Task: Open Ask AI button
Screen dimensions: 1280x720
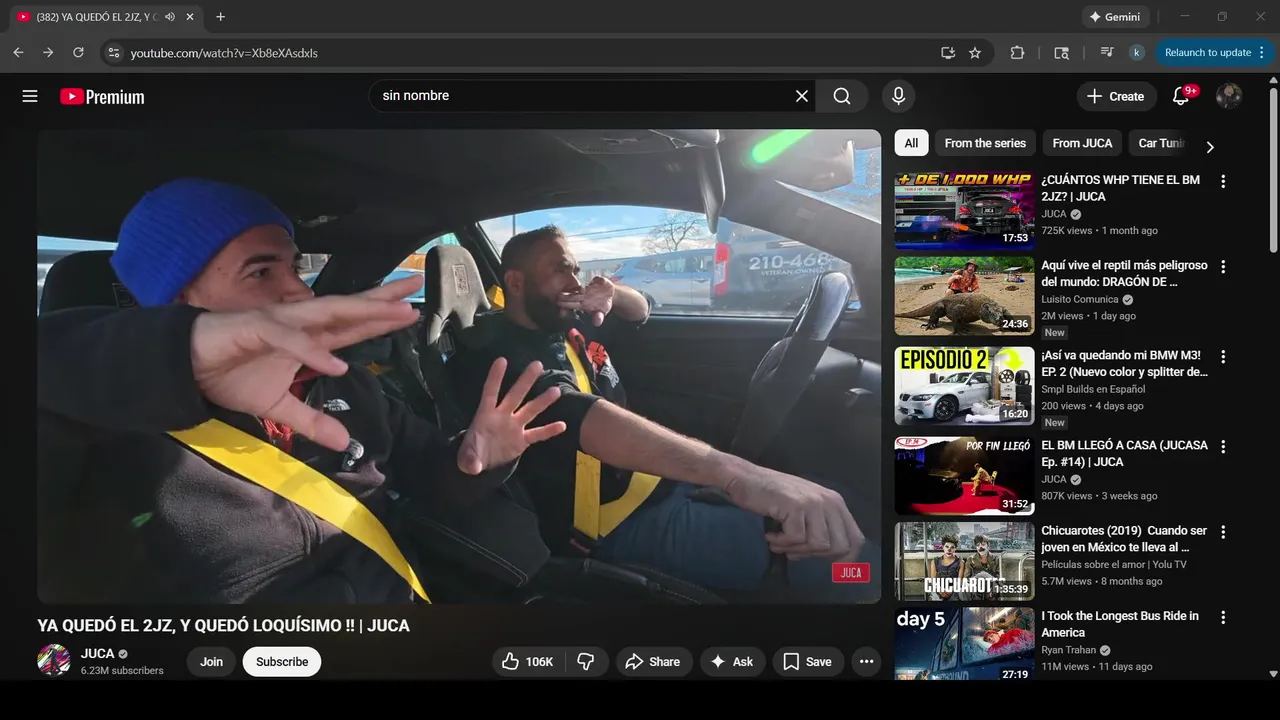Action: [x=732, y=661]
